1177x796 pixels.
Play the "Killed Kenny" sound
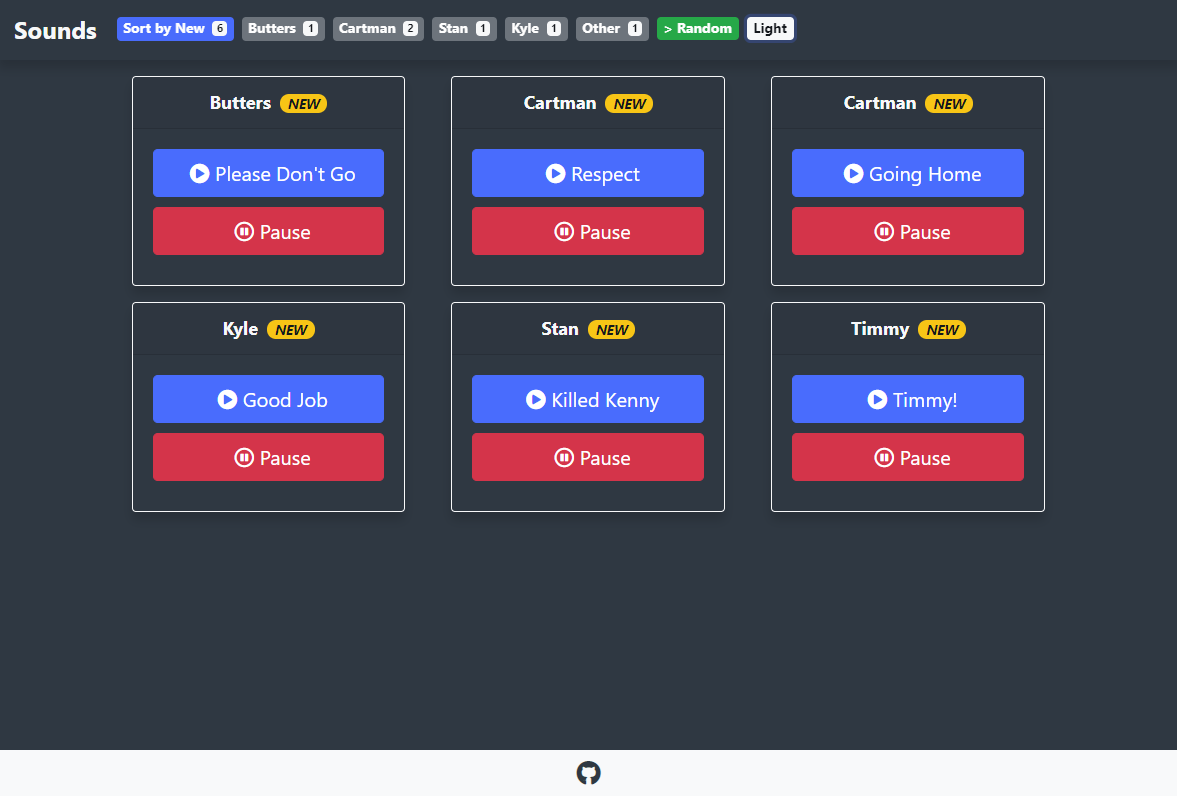588,400
